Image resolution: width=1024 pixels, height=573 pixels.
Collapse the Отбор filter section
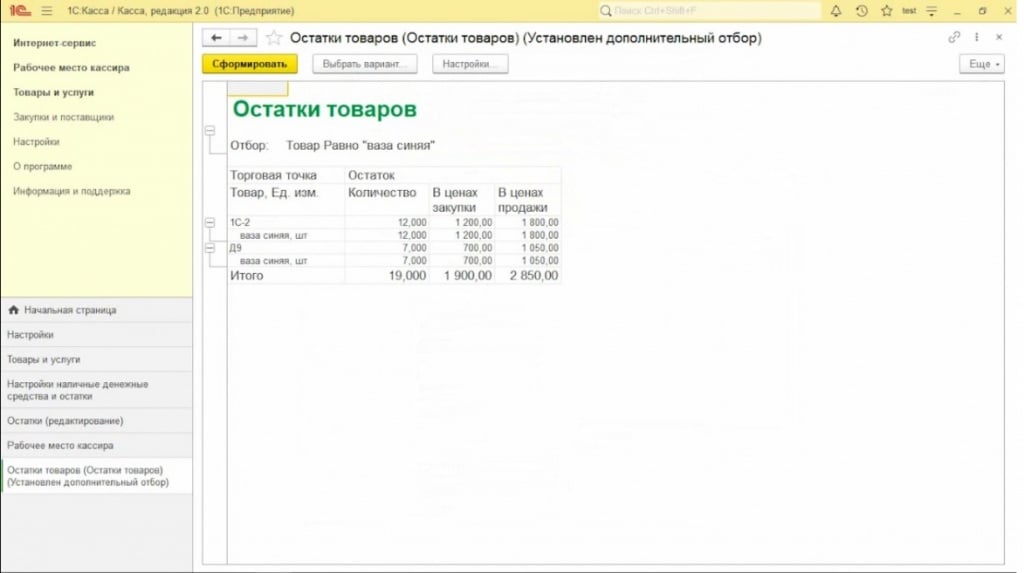pos(210,131)
